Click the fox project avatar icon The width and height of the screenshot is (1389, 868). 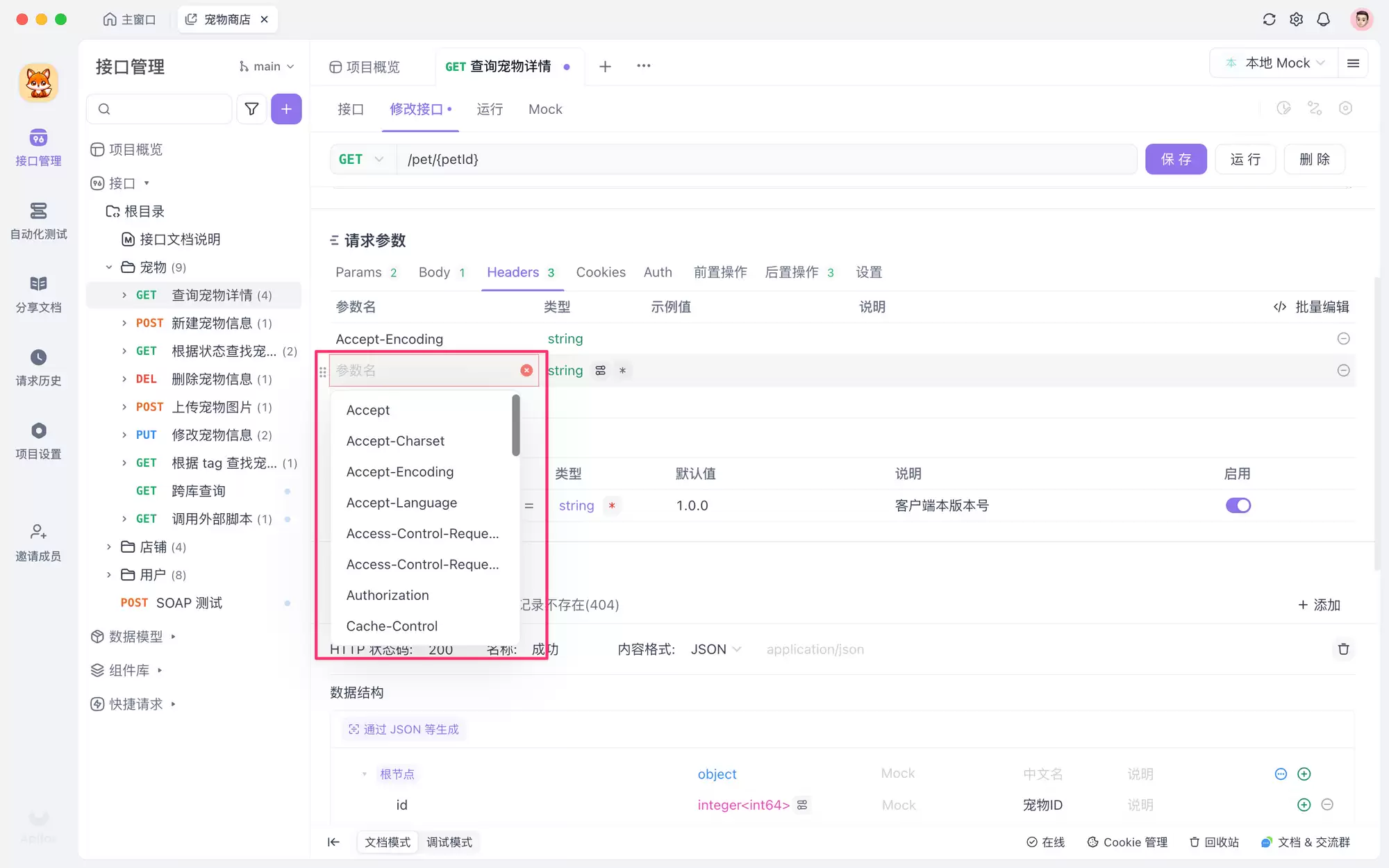[x=38, y=83]
